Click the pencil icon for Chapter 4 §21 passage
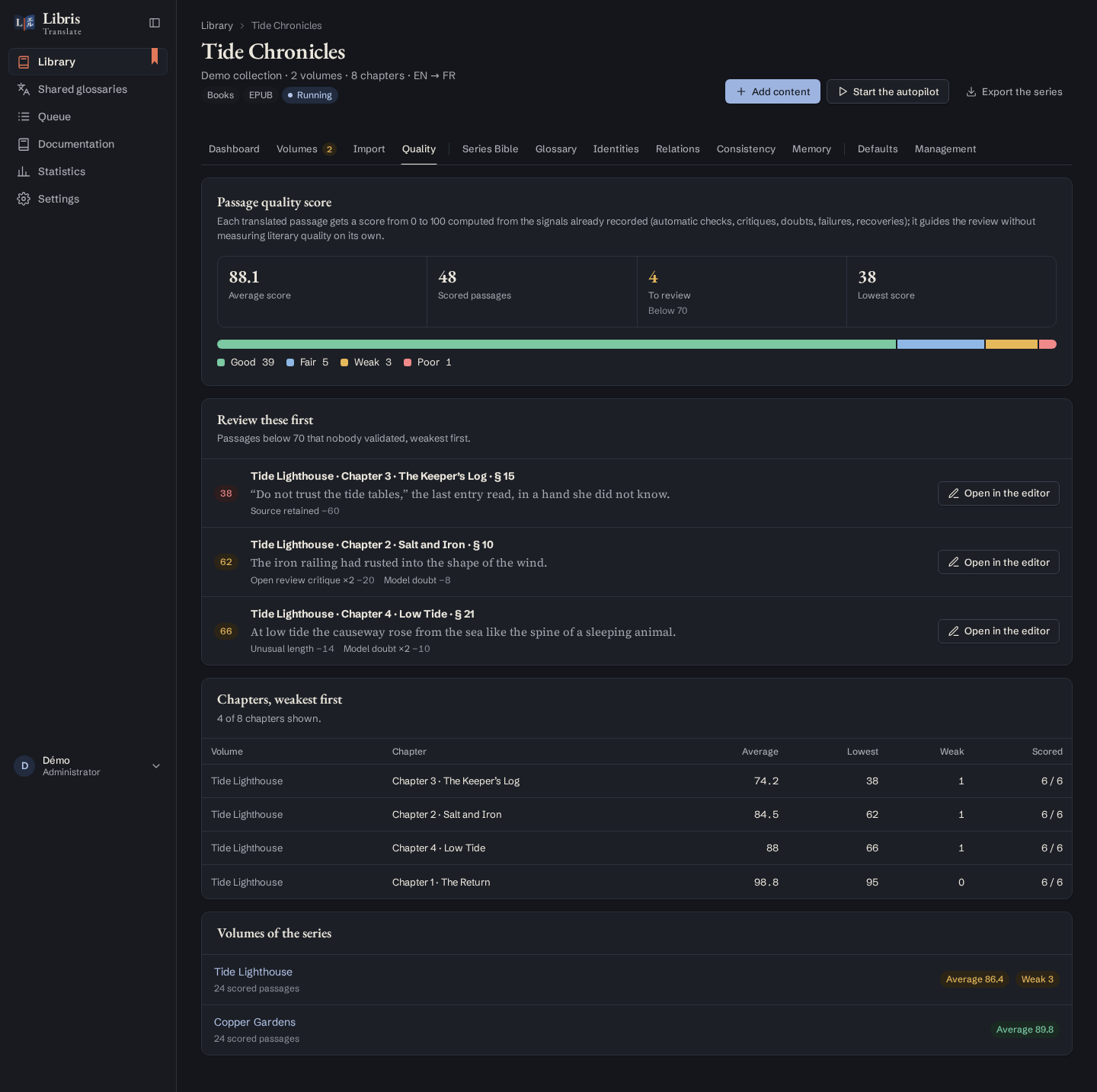This screenshot has height=1092, width=1097. click(x=954, y=631)
